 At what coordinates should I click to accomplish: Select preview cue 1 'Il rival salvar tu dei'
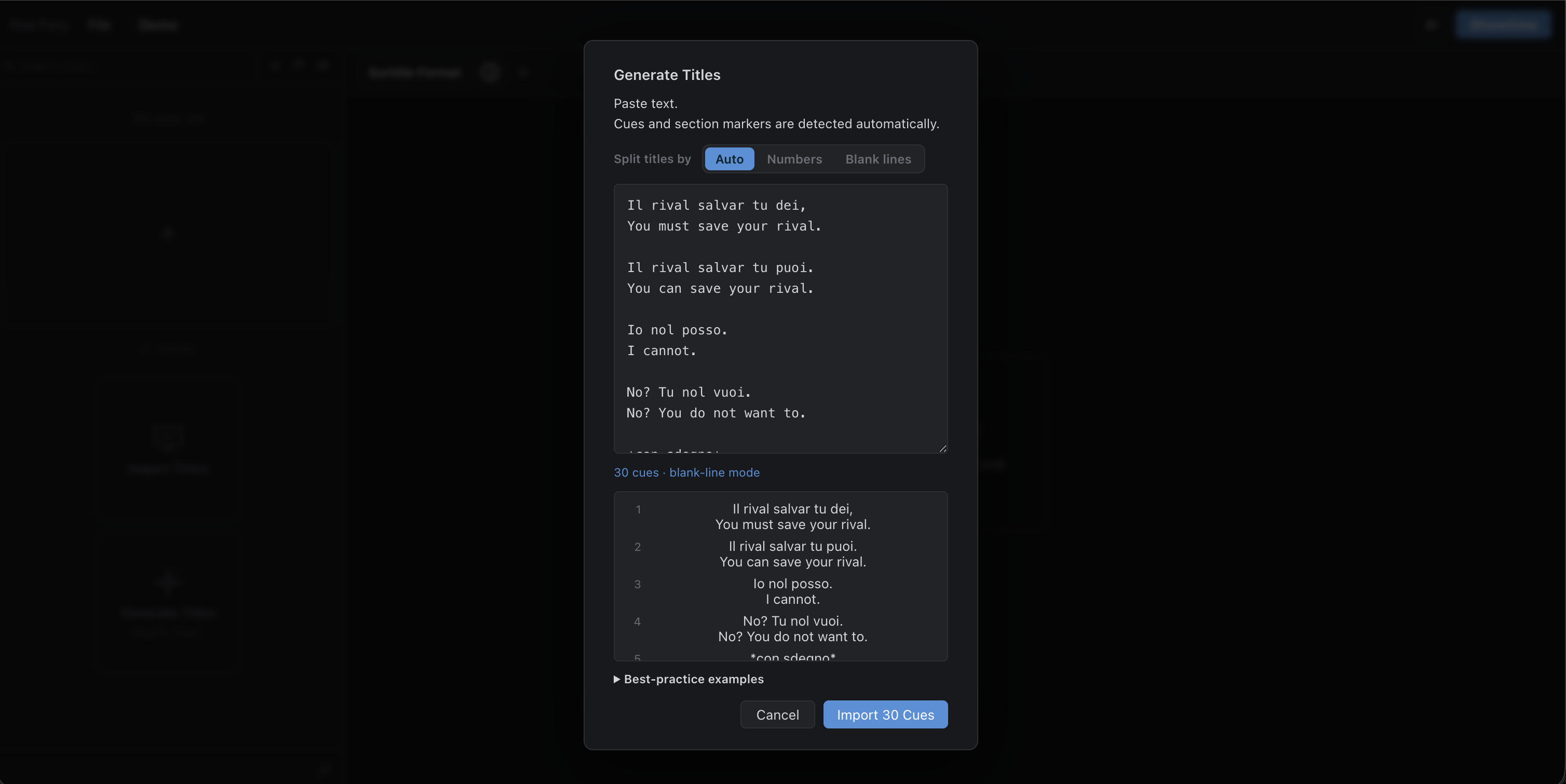click(x=780, y=517)
